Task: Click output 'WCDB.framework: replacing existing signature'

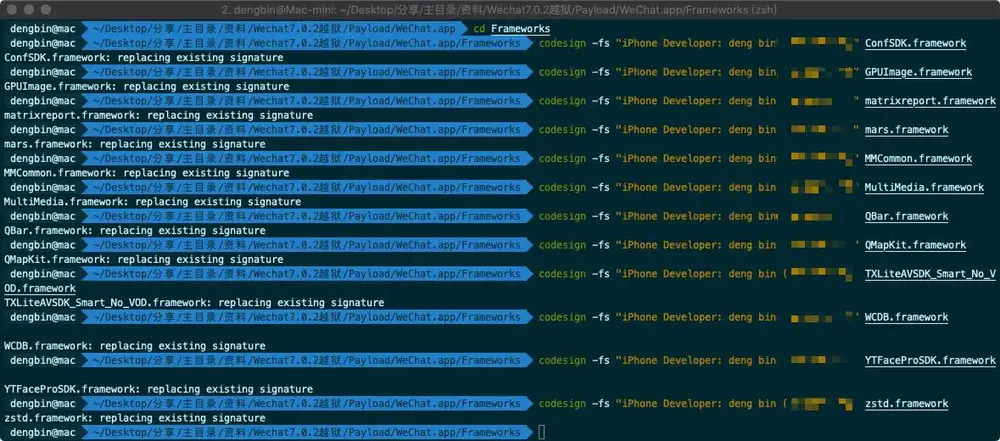Action: pos(135,346)
